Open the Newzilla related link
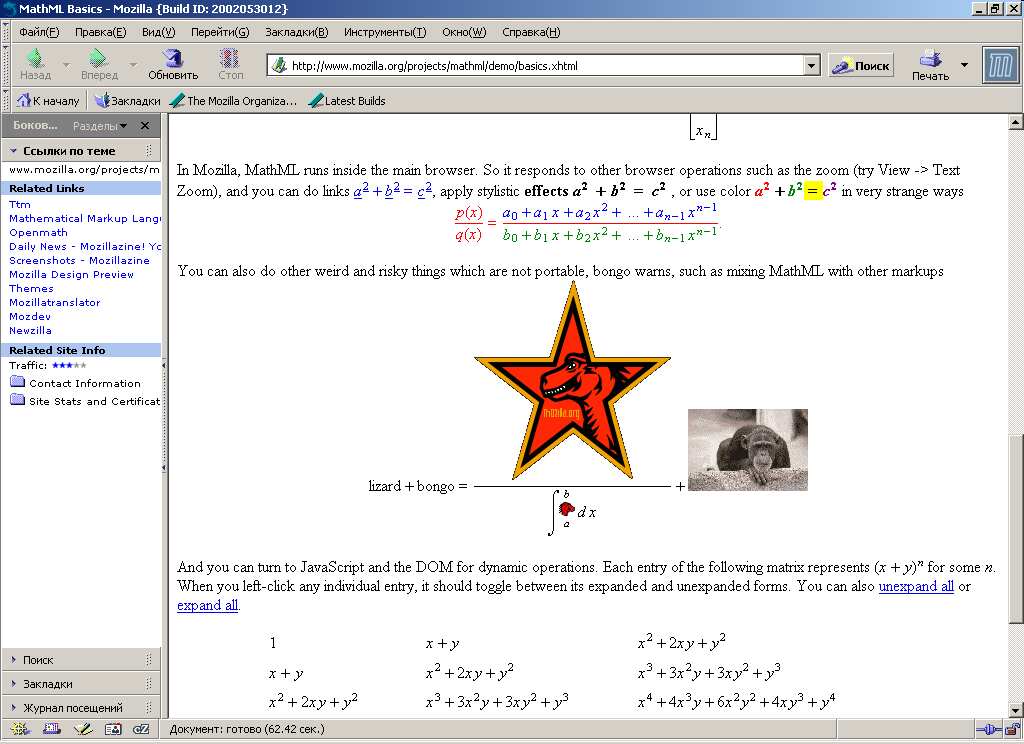1024x744 pixels. pos(30,331)
